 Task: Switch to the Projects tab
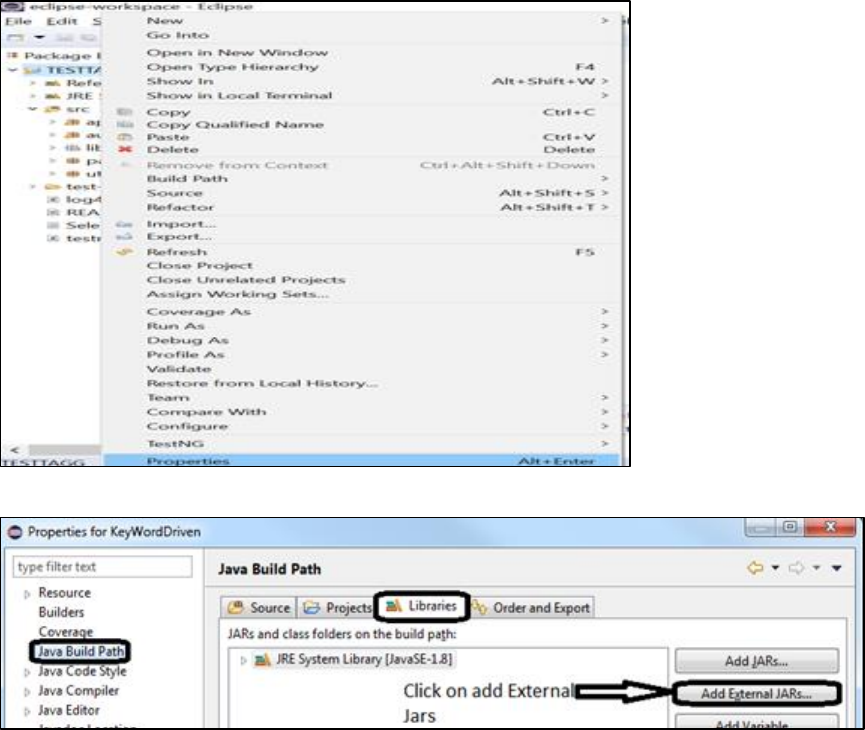click(x=337, y=608)
